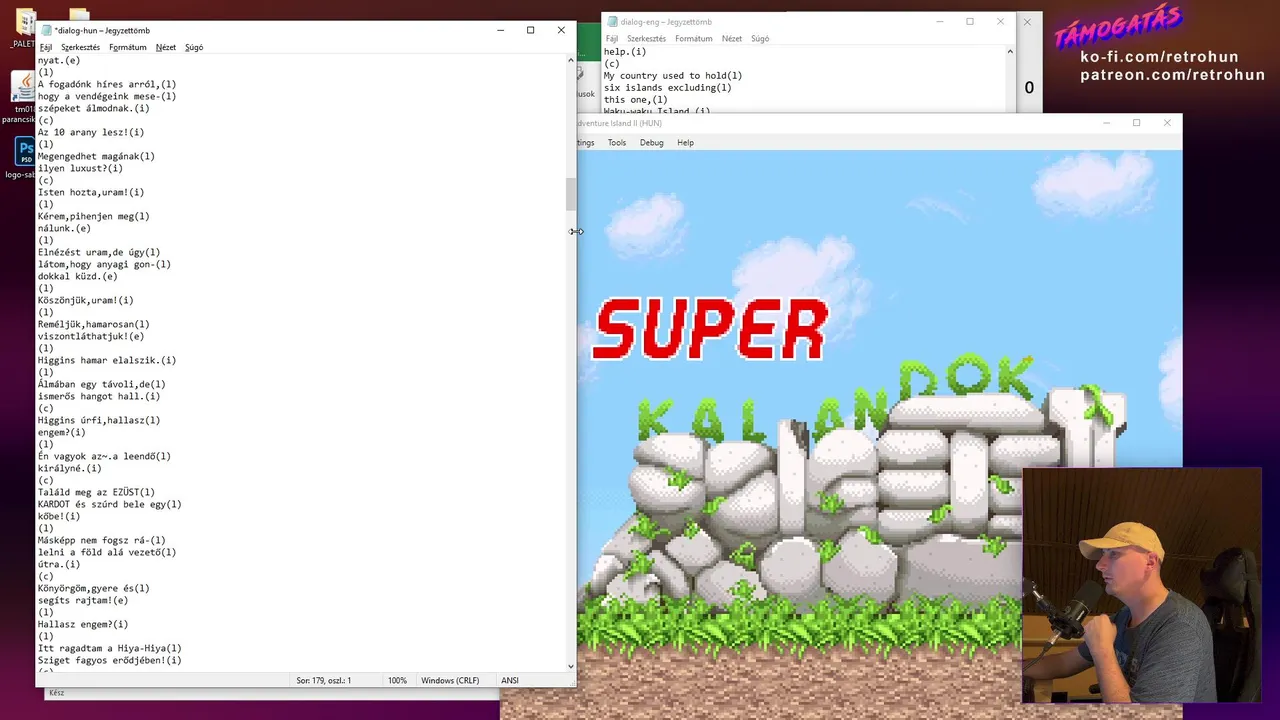
Task: Open Súgó menu in dialog-hun Notepad
Action: pos(194,47)
